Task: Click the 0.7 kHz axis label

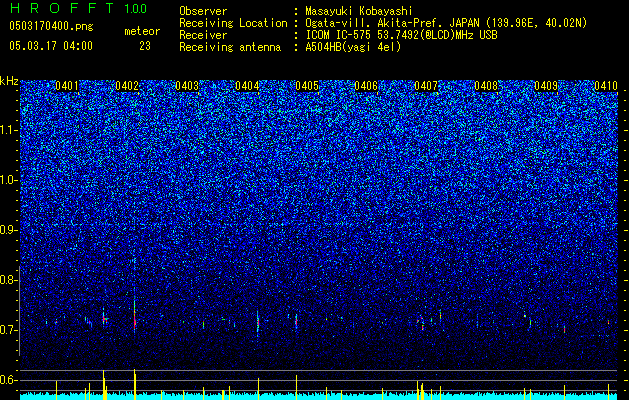Action: coord(9,330)
